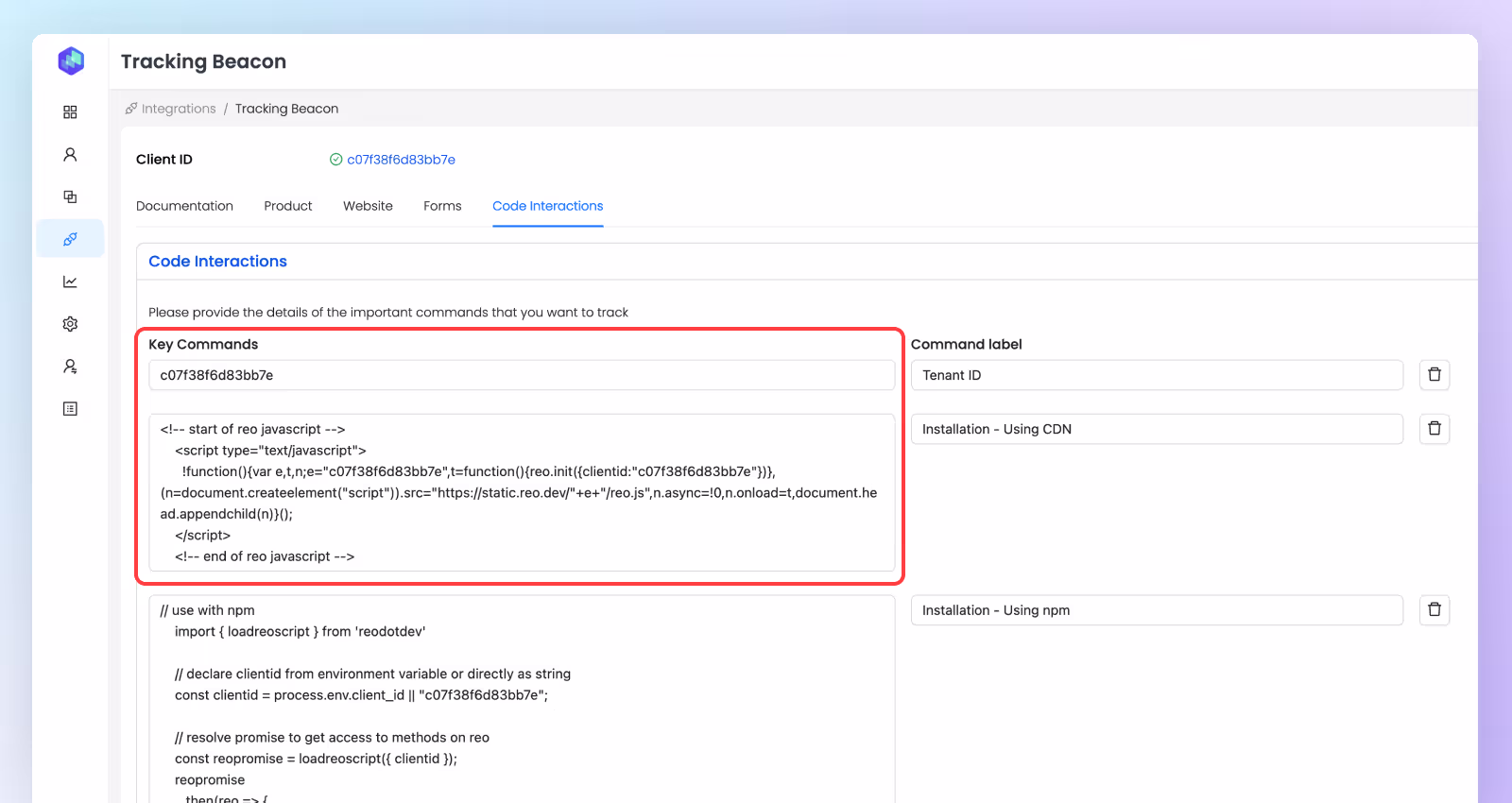This screenshot has width=1512, height=803.
Task: Click the Reo hexagon logo
Action: pyautogui.click(x=71, y=61)
